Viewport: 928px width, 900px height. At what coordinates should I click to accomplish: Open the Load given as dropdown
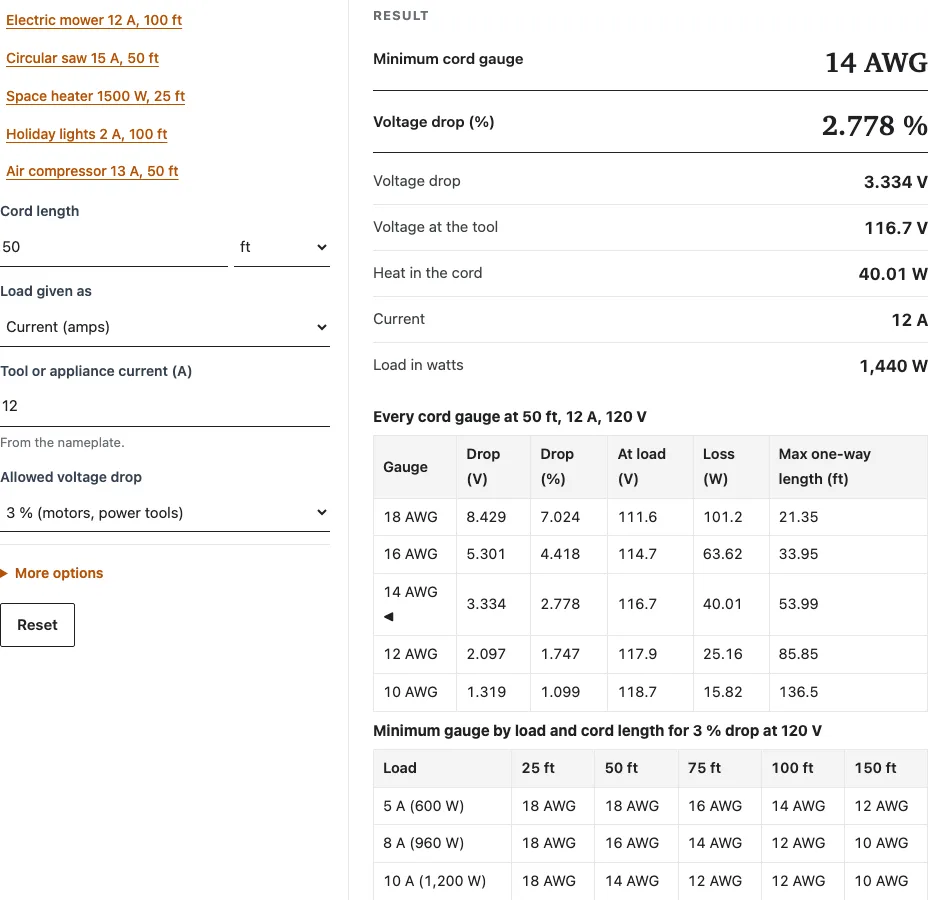point(165,327)
